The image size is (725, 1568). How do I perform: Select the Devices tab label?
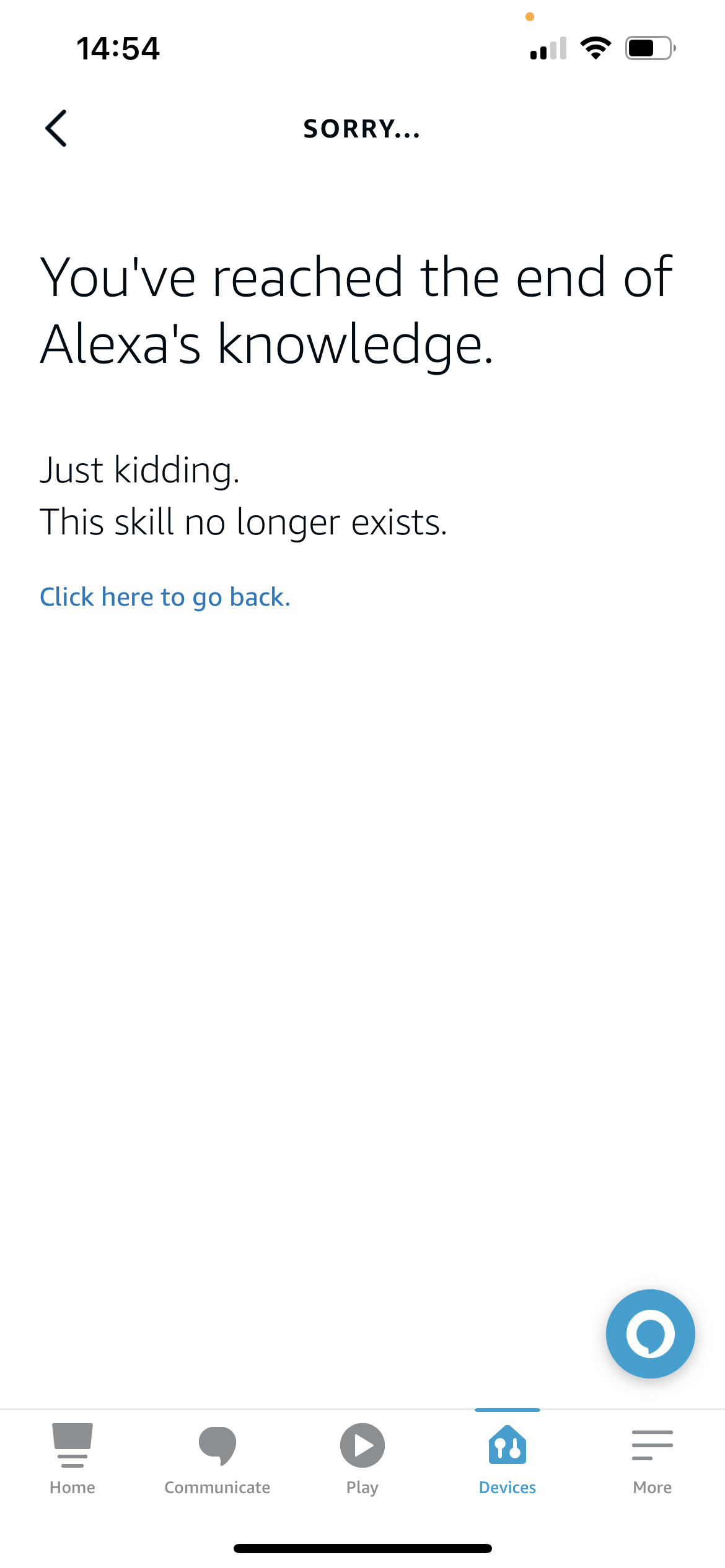[x=507, y=1487]
